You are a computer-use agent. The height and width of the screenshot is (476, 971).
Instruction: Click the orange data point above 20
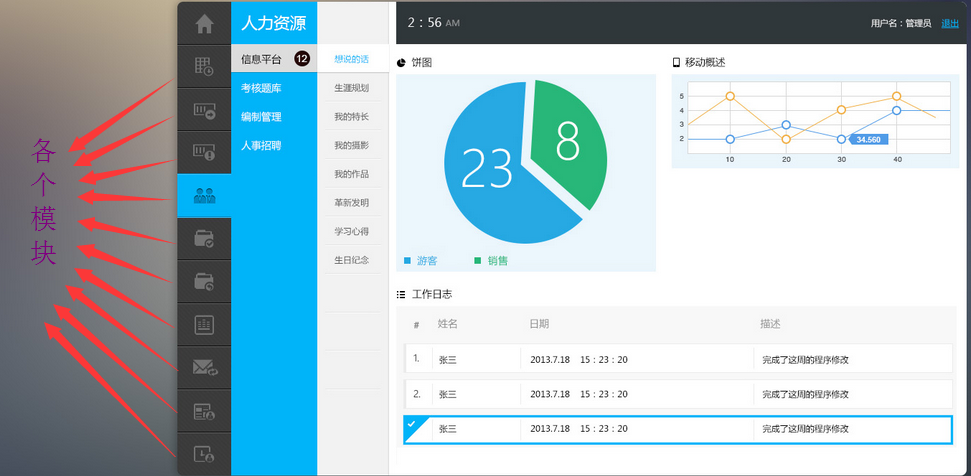pyautogui.click(x=786, y=139)
